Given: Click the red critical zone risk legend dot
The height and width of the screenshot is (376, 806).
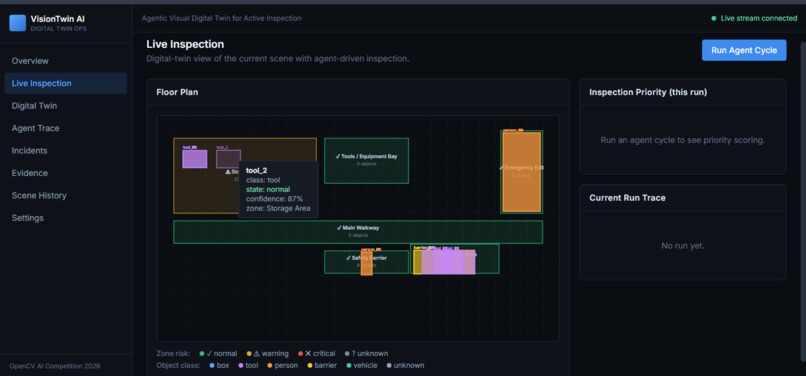Looking at the screenshot, I should (300, 354).
